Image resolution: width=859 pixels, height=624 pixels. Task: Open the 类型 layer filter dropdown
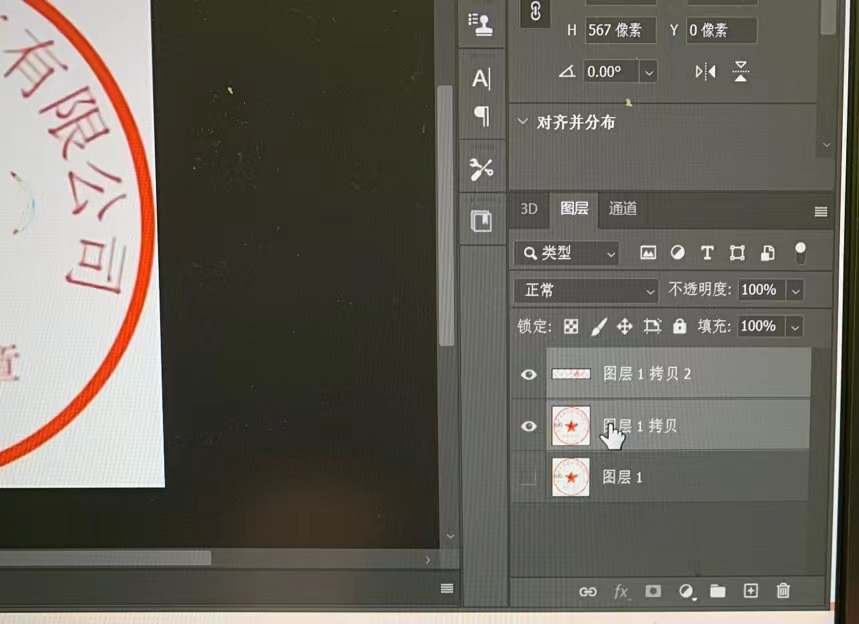566,254
